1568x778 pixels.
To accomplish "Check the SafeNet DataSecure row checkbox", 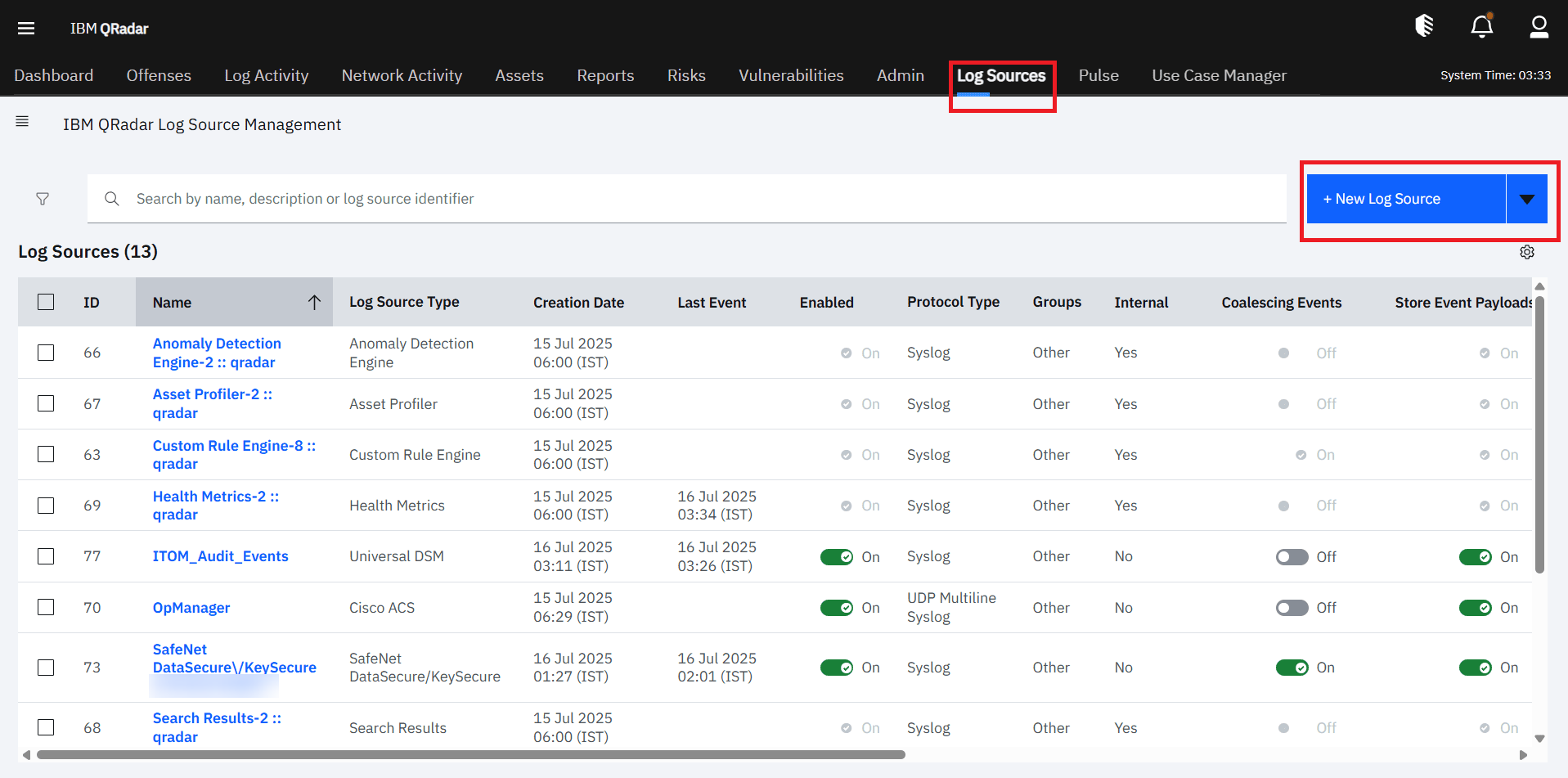I will pos(46,668).
